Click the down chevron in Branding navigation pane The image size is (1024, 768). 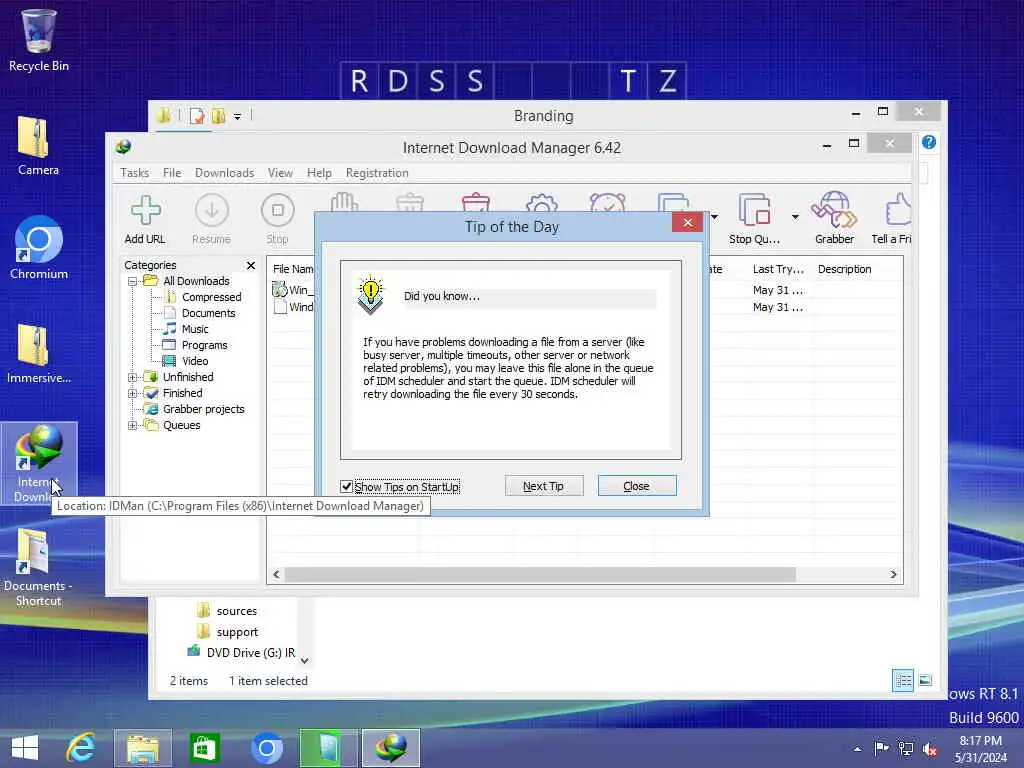coord(304,660)
